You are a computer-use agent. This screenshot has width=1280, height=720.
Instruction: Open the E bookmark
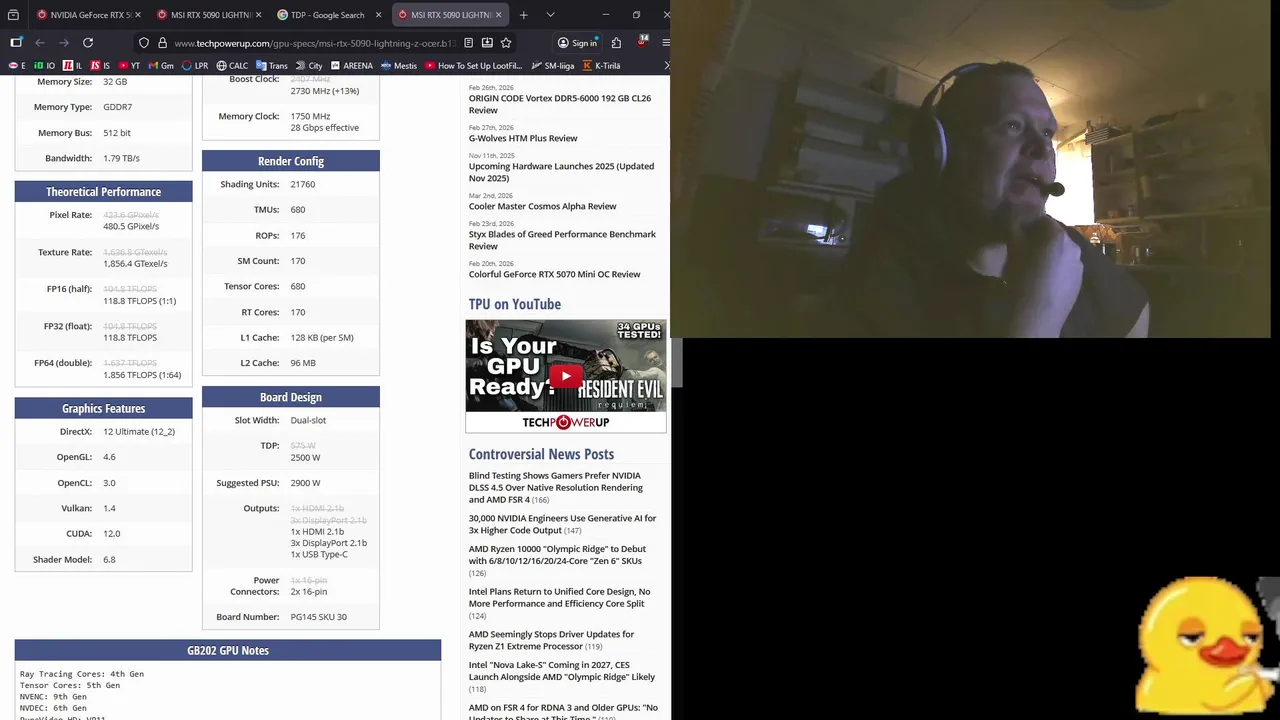[x=17, y=66]
